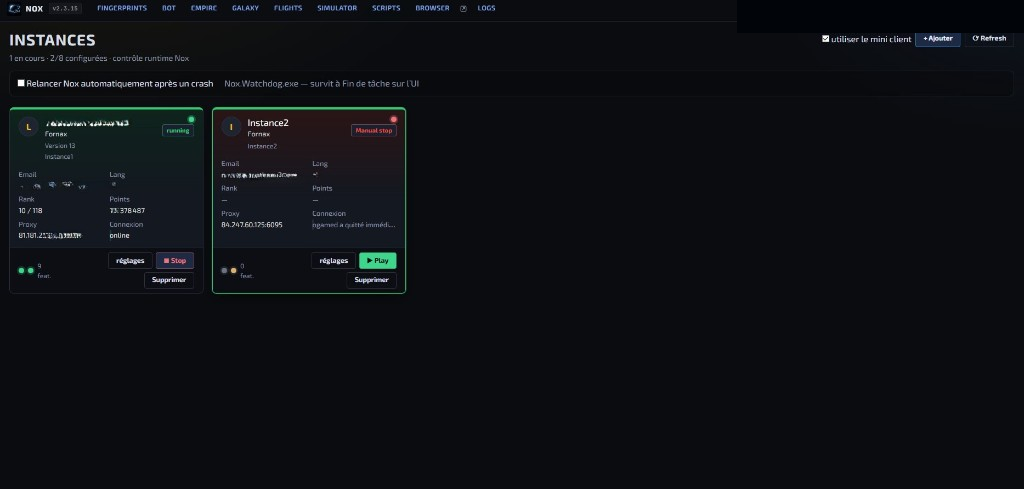The height and width of the screenshot is (489, 1024).
Task: Click the truncated connexion message on Instance2
Action: 354,225
